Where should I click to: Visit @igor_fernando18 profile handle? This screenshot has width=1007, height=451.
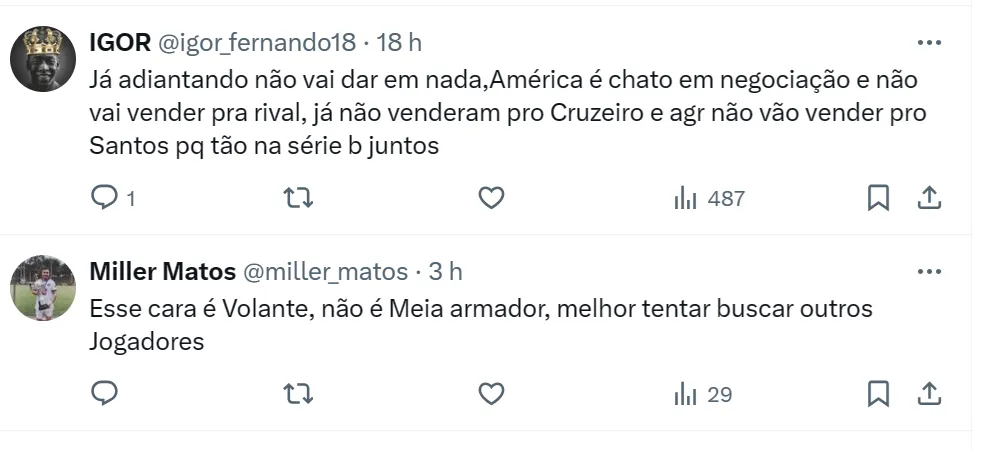[256, 43]
